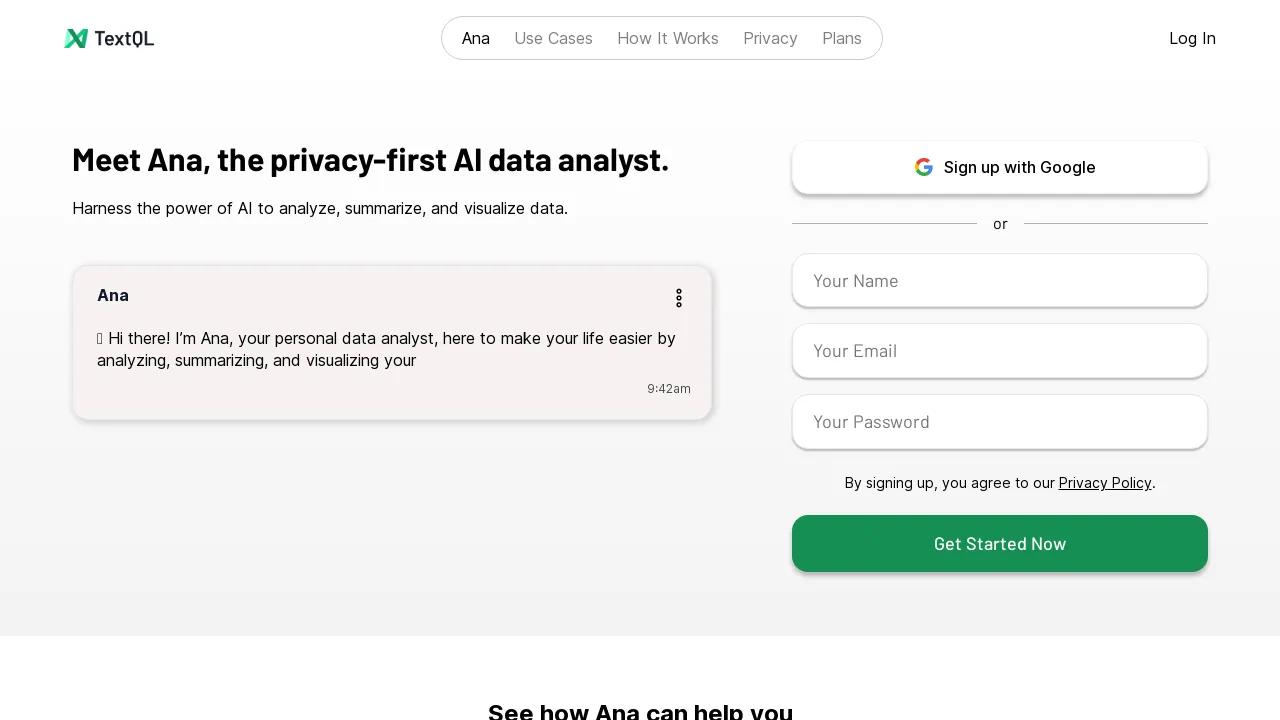Navigate to Plans in the nav bar
The height and width of the screenshot is (720, 1280).
pos(841,38)
